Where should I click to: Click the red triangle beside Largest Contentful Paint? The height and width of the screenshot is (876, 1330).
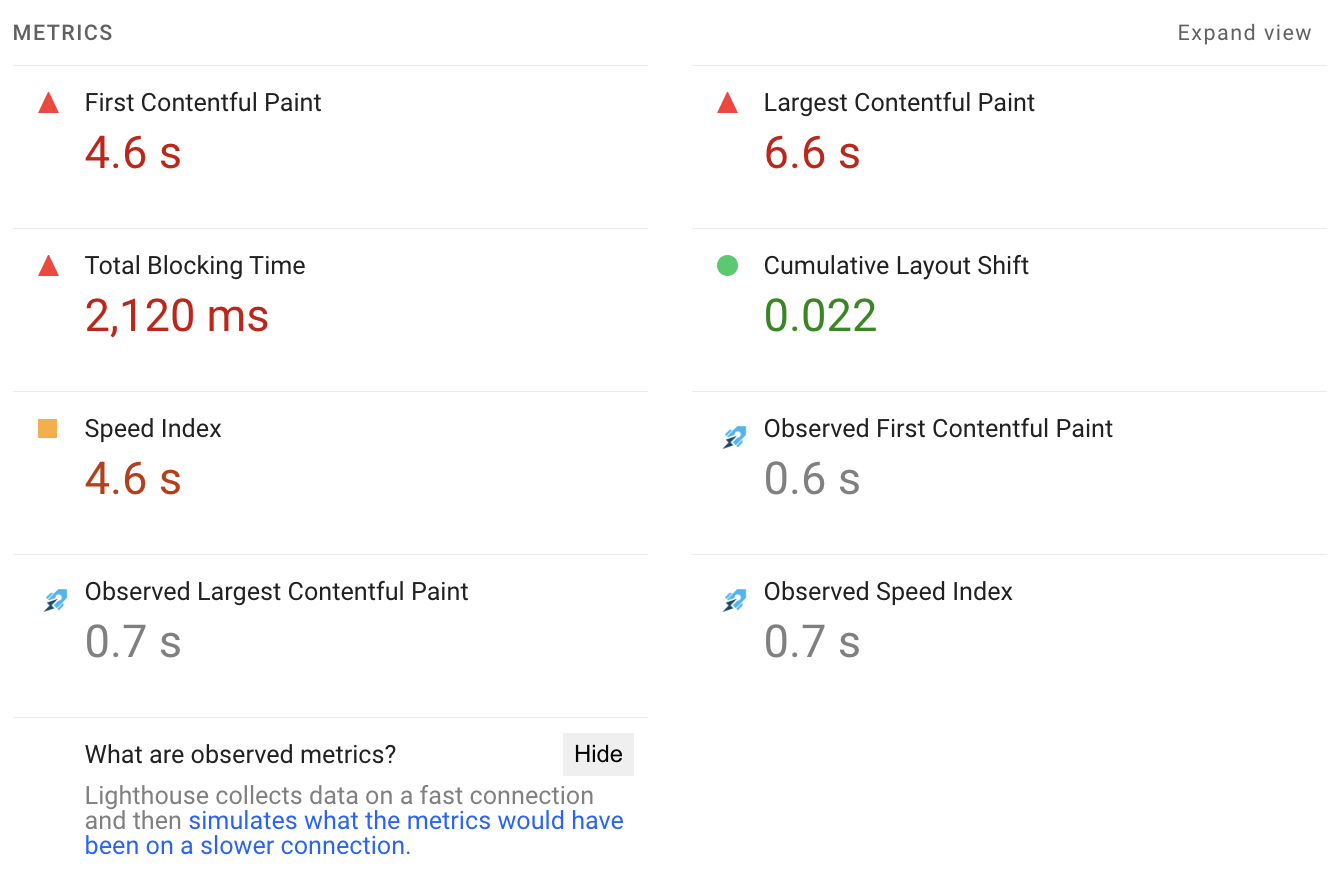click(727, 103)
